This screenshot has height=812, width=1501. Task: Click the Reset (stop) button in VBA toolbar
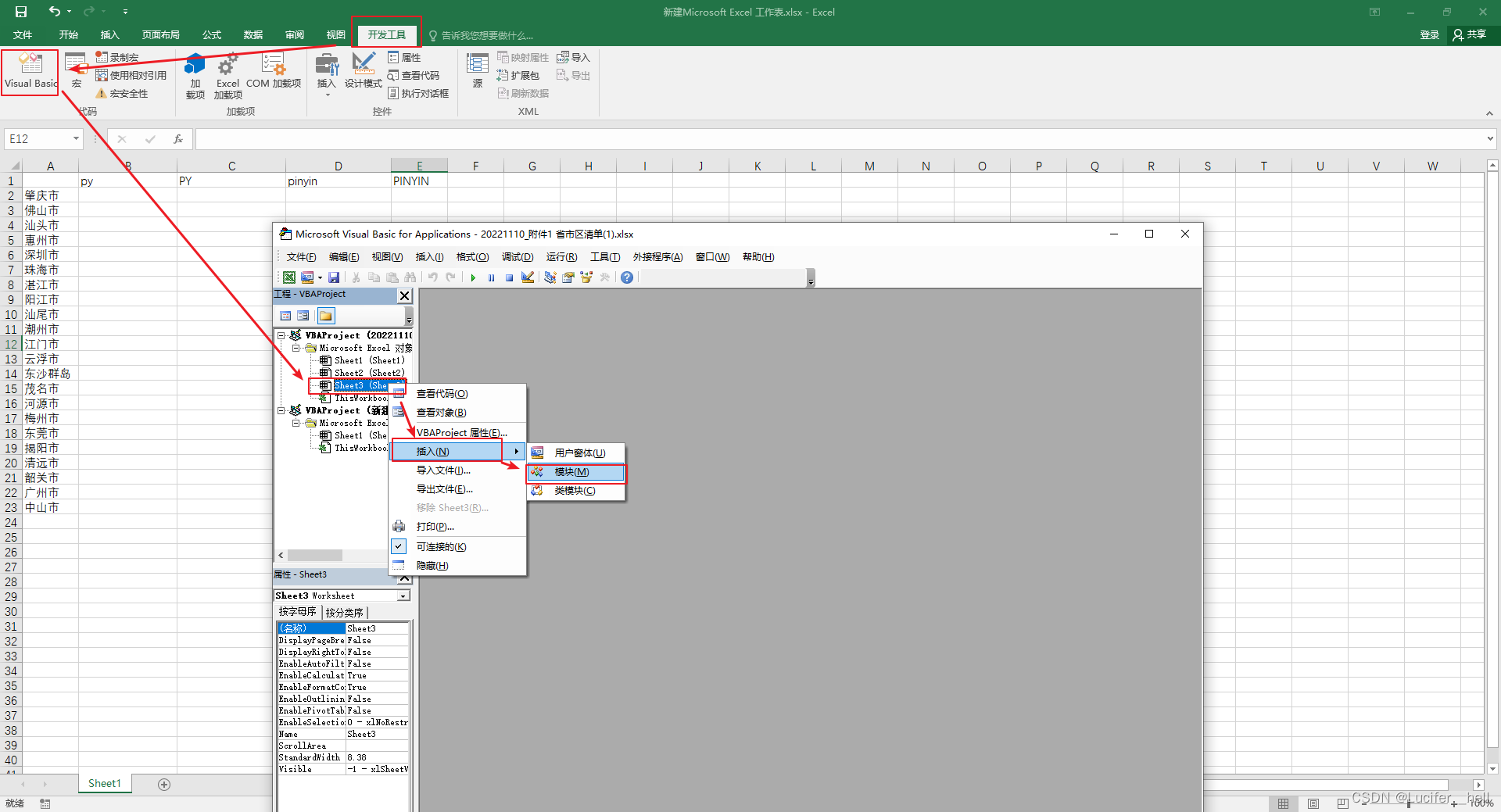click(x=509, y=277)
